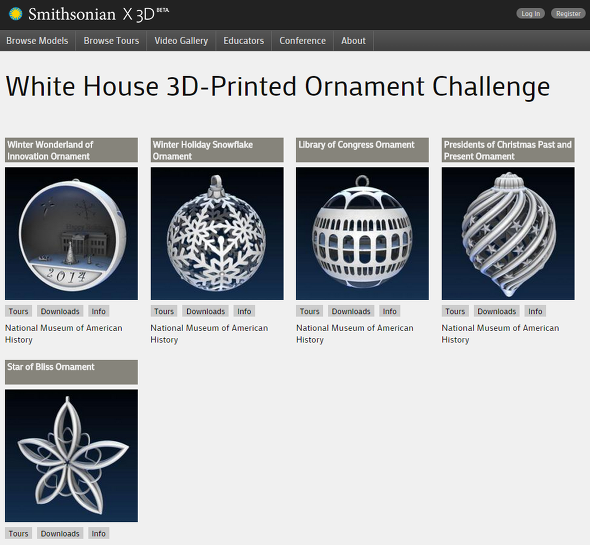The height and width of the screenshot is (545, 590).
Task: Click Info under Star of Bliss ornament
Action: (x=99, y=533)
